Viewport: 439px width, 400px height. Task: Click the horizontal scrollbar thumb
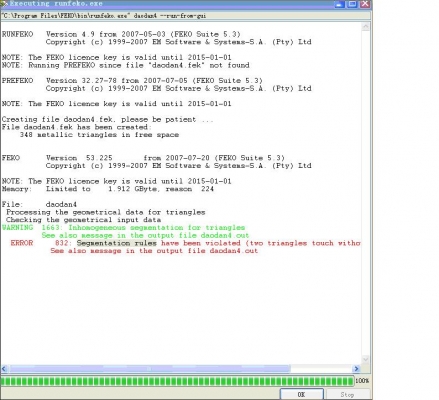click(x=150, y=368)
